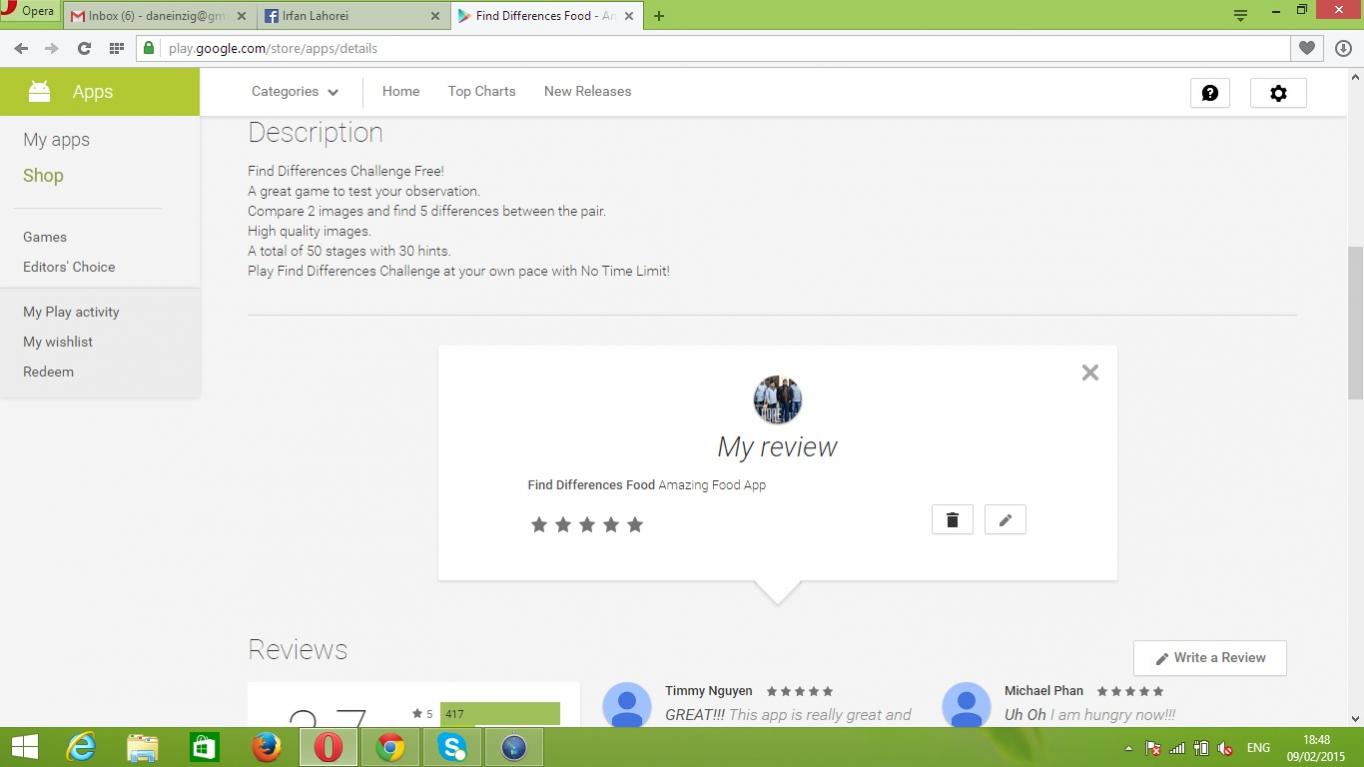Close the Find Differences Food tab
The image size is (1364, 767).
click(x=628, y=16)
